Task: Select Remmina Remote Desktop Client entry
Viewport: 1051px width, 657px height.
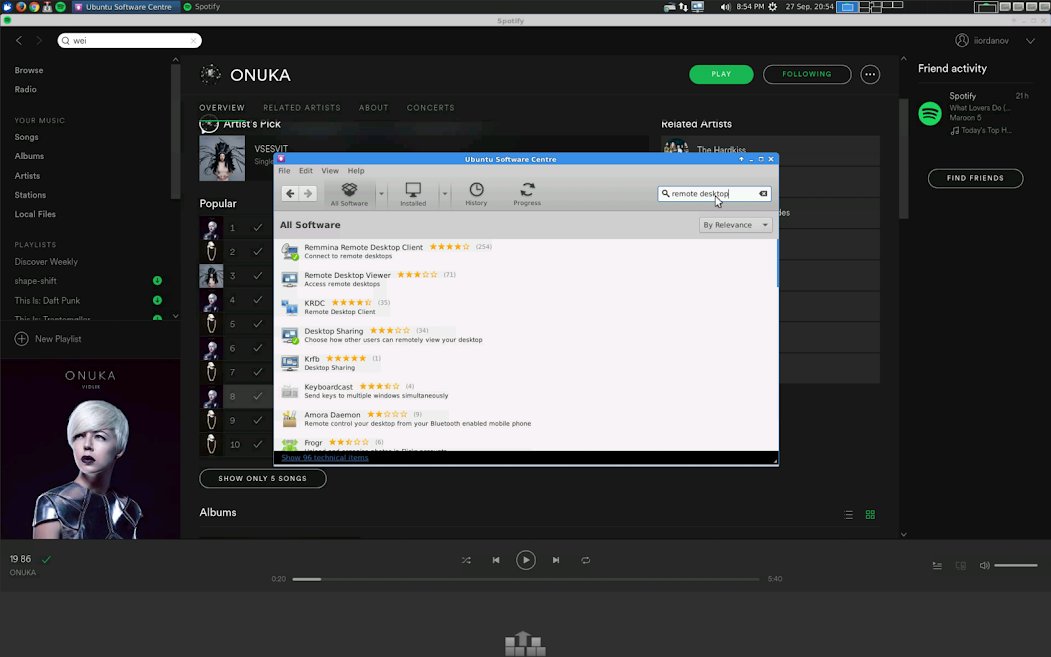Action: click(363, 247)
